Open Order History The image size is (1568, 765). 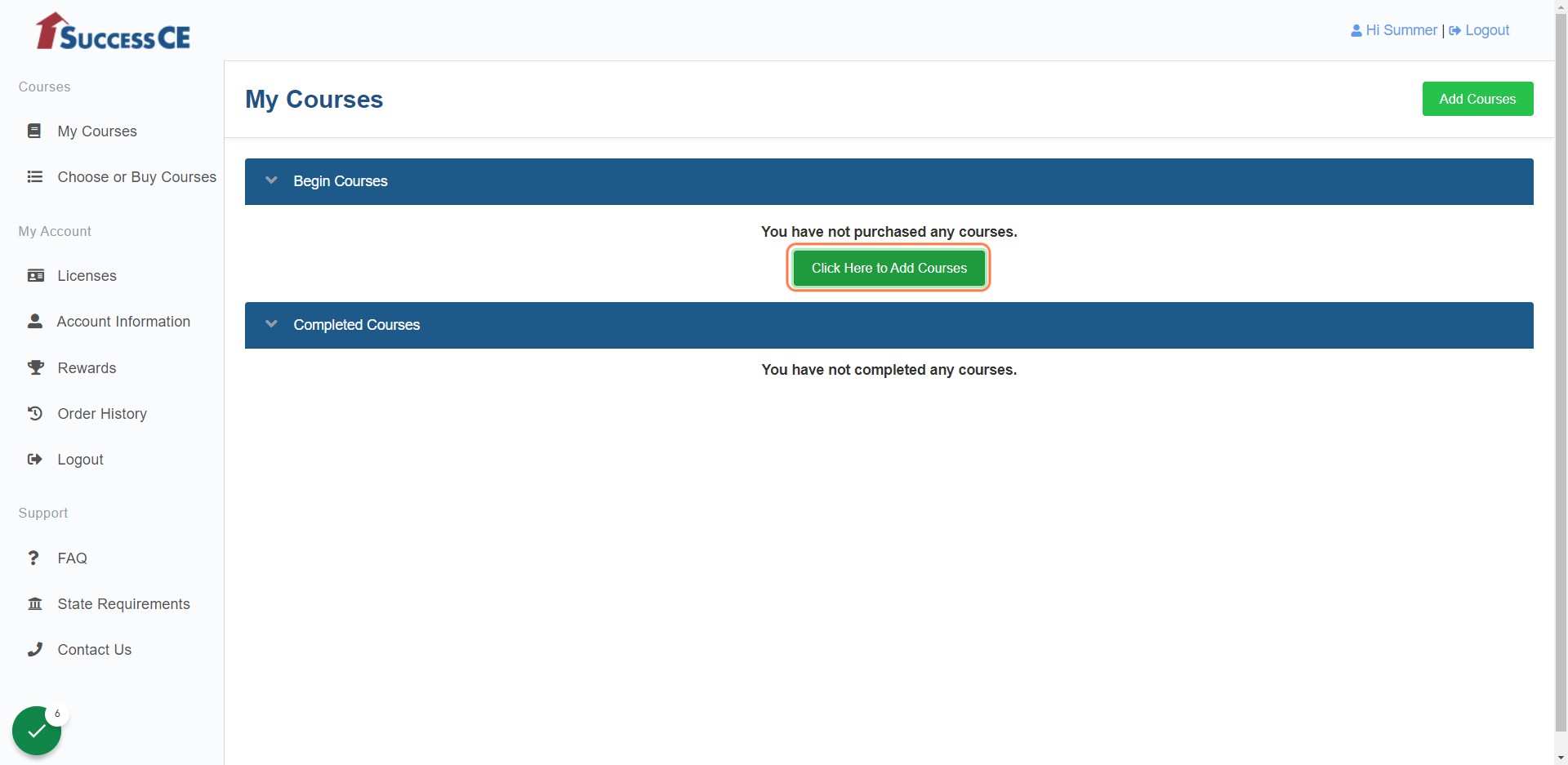point(102,413)
